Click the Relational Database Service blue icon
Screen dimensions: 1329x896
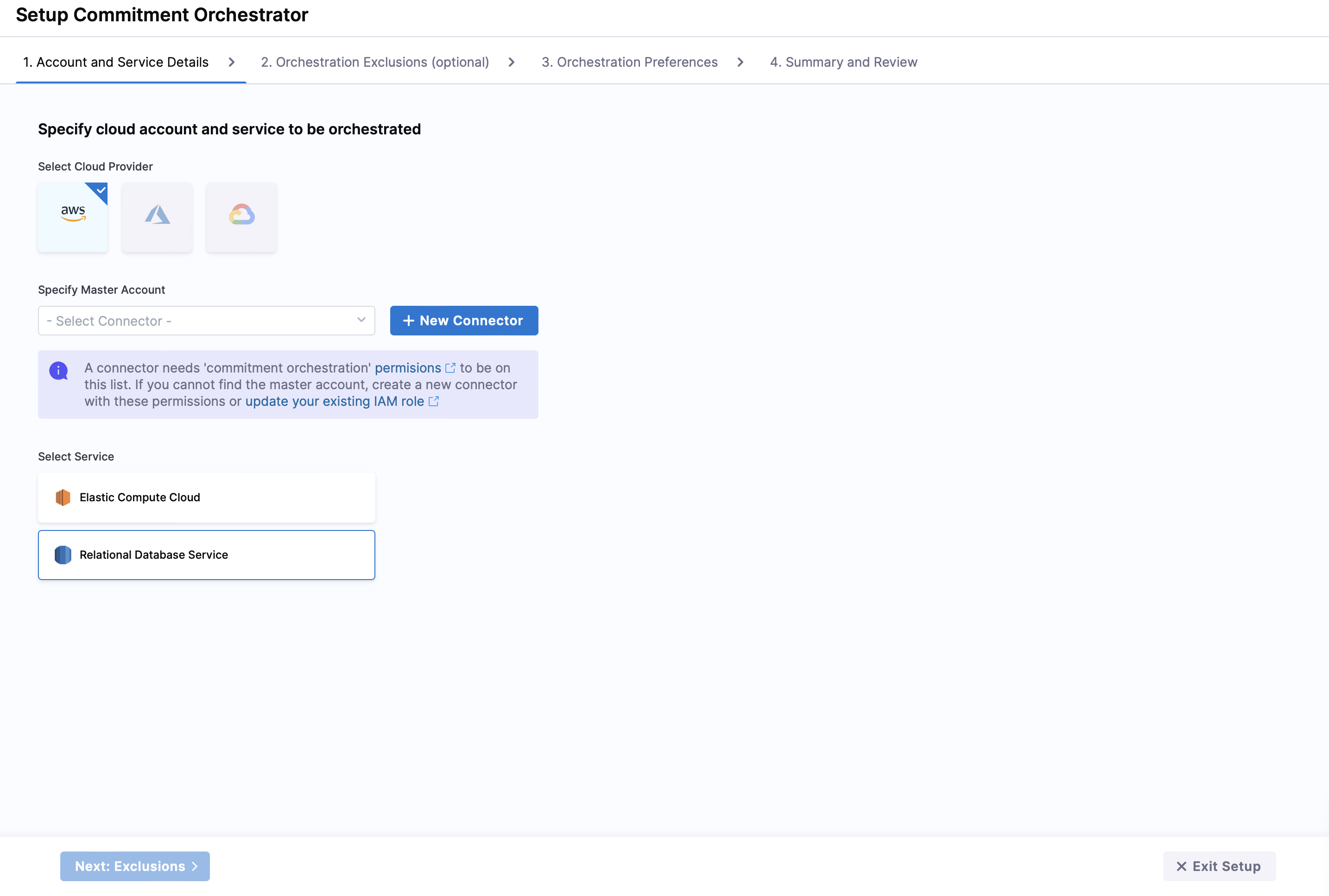[x=63, y=555]
